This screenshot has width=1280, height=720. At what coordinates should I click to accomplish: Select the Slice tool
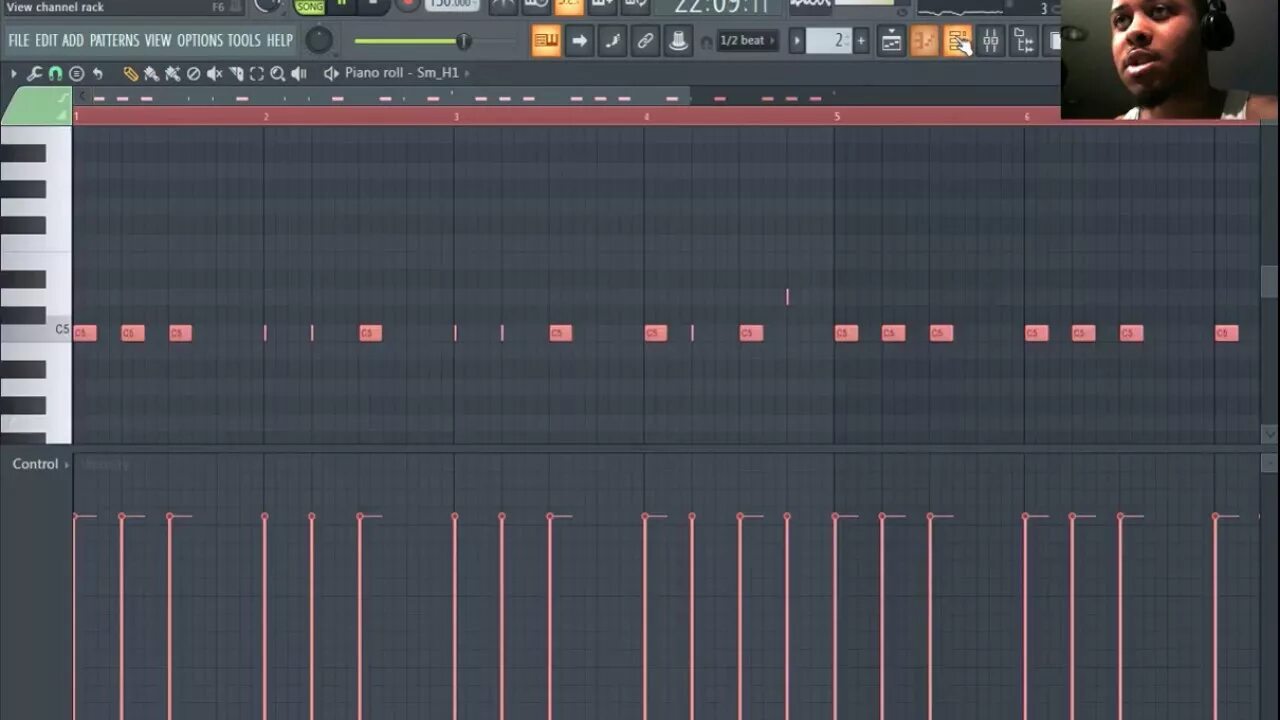(236, 73)
